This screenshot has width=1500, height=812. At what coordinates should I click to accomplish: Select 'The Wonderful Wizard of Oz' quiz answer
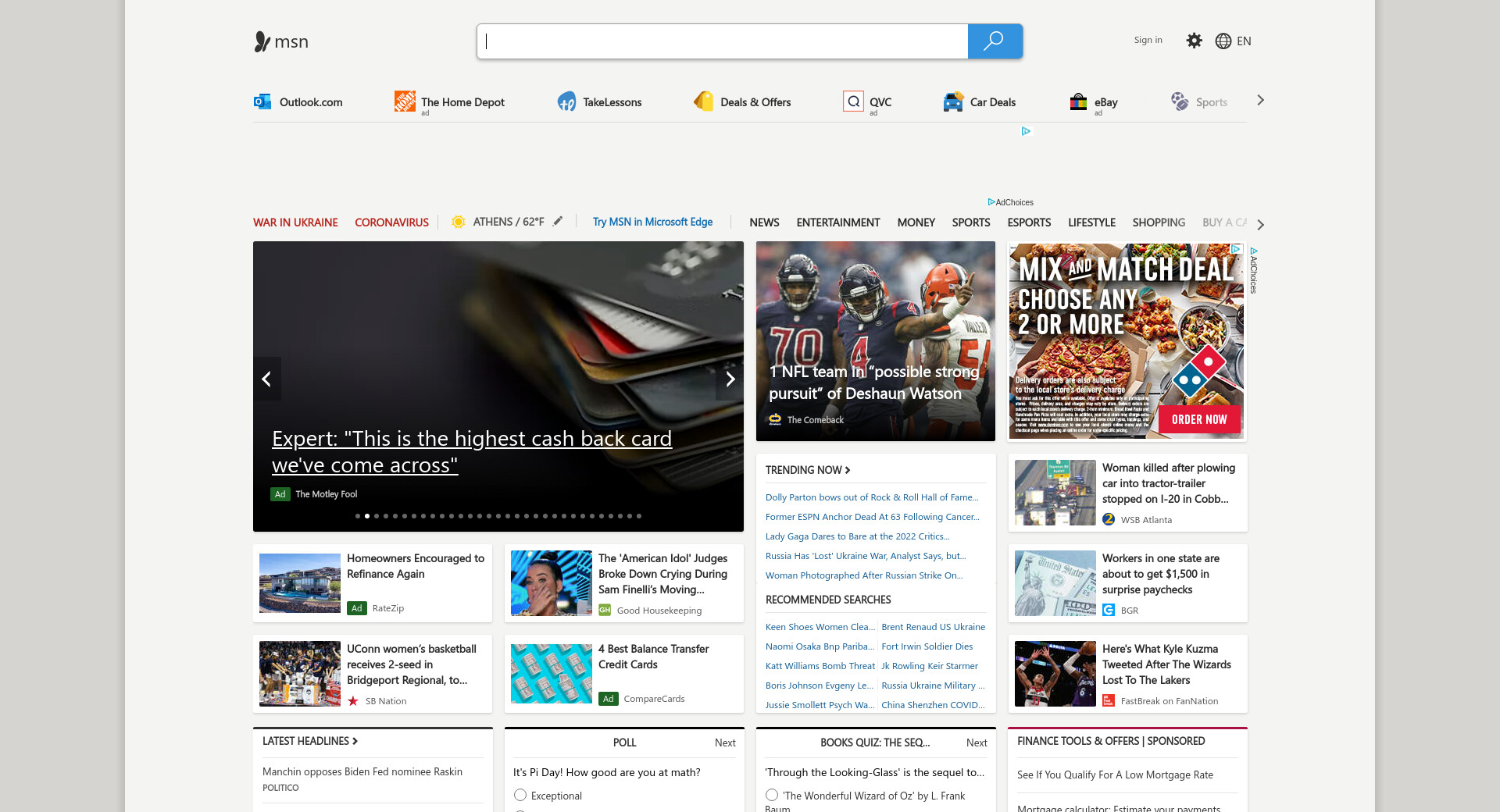(772, 795)
